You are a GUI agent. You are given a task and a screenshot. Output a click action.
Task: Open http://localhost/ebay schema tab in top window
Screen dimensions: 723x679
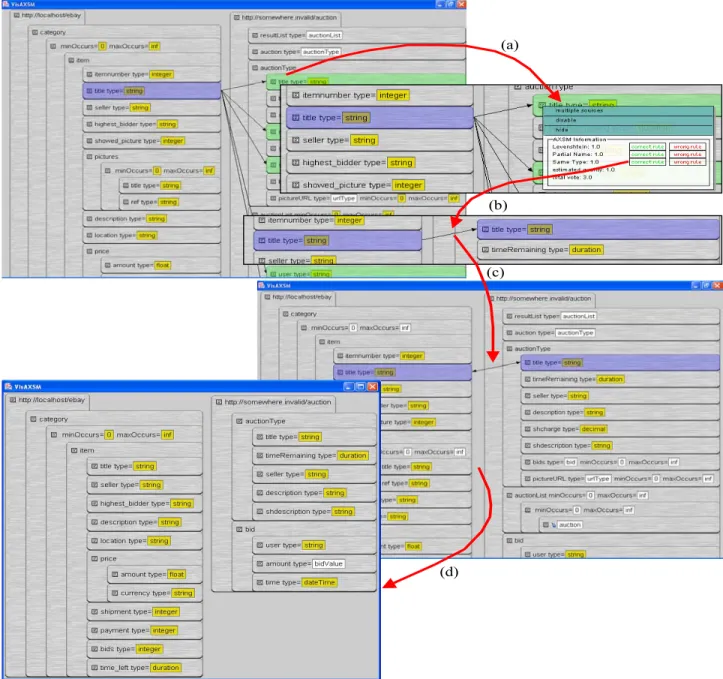[47, 15]
